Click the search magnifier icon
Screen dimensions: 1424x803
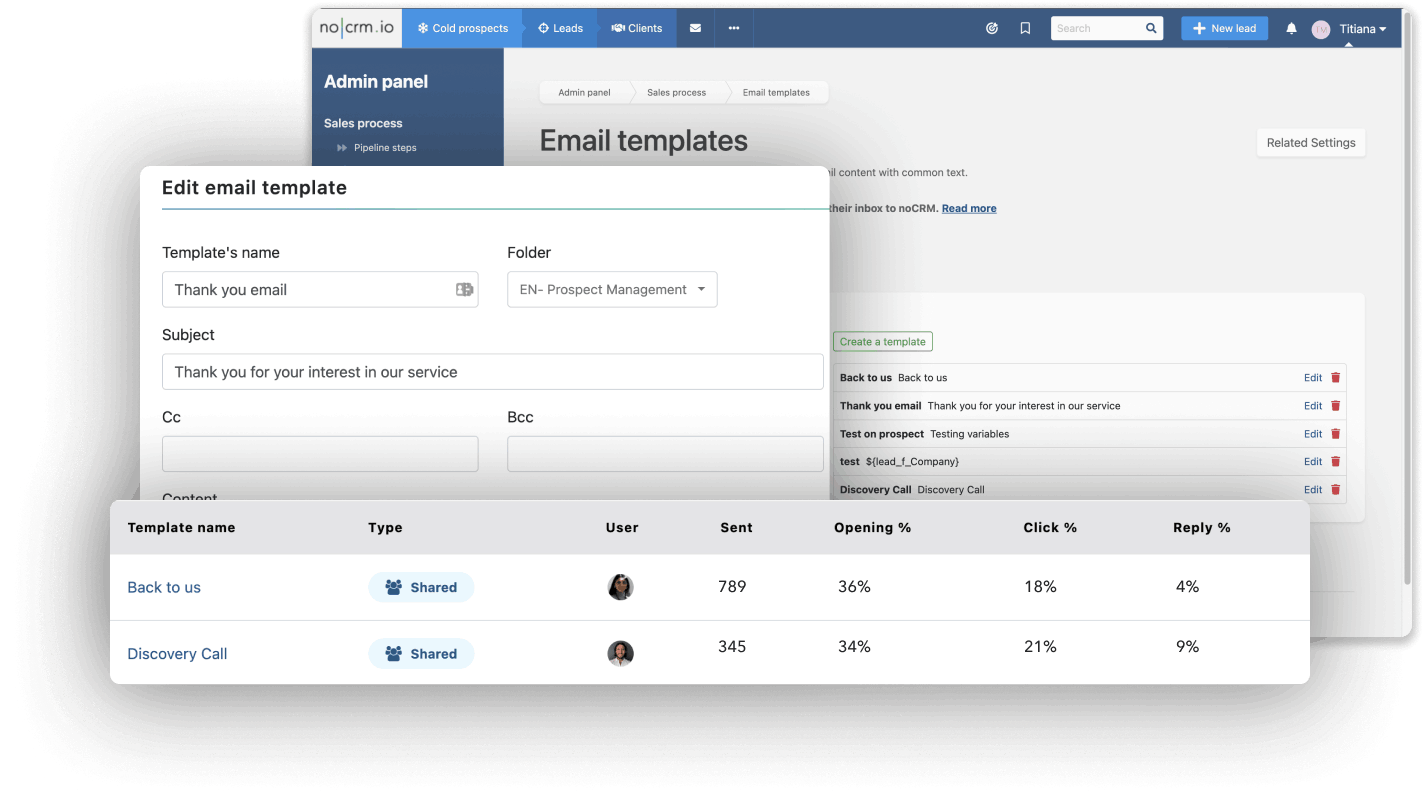click(1151, 28)
